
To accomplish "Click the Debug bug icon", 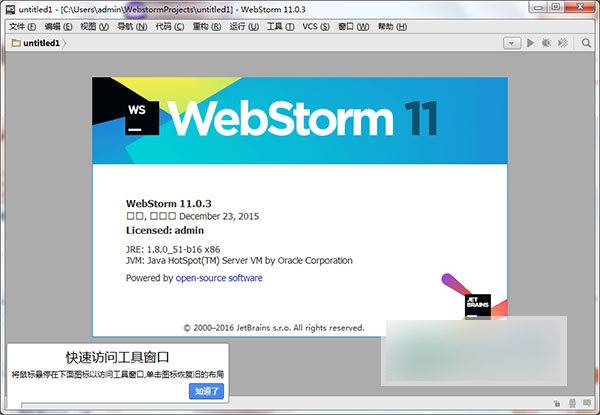I will point(546,43).
